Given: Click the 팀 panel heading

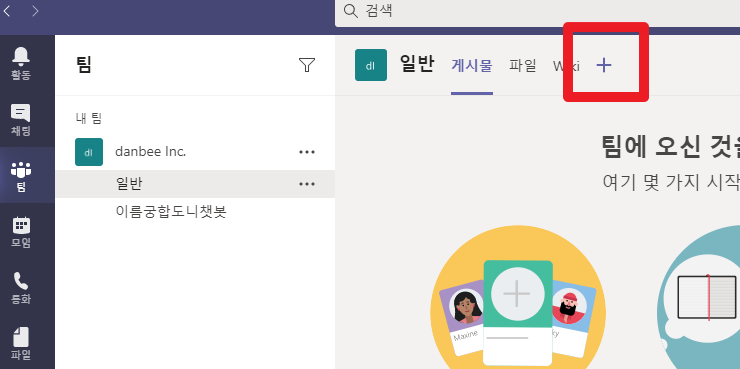Looking at the screenshot, I should point(84,65).
